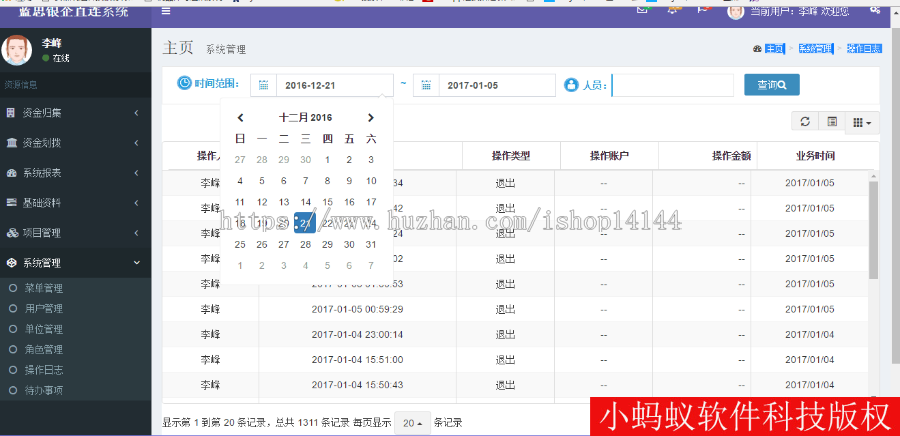Open 角色管理 submenu item

(44, 349)
